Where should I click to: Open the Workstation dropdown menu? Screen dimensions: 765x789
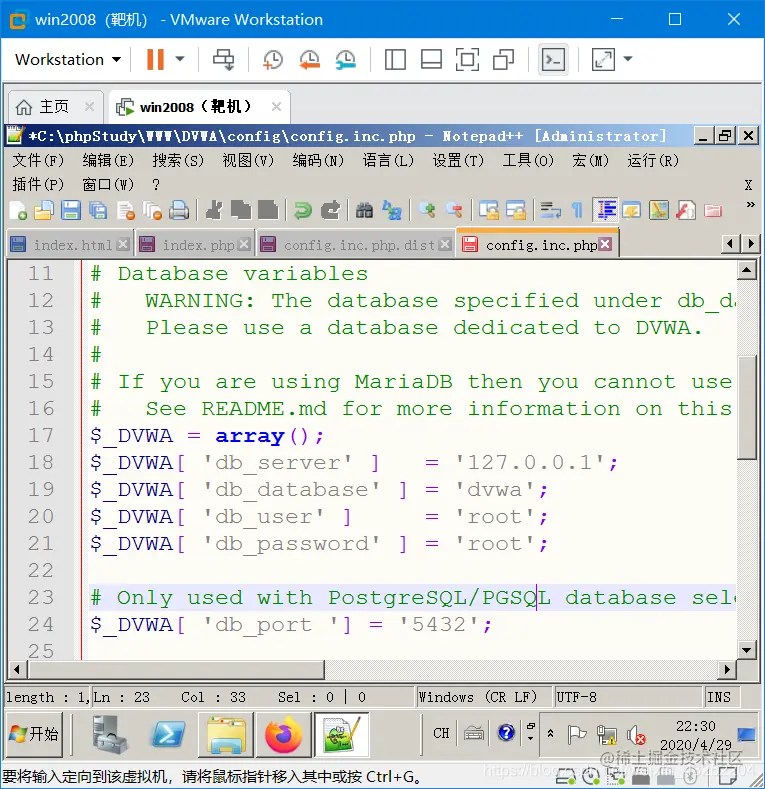click(x=68, y=59)
